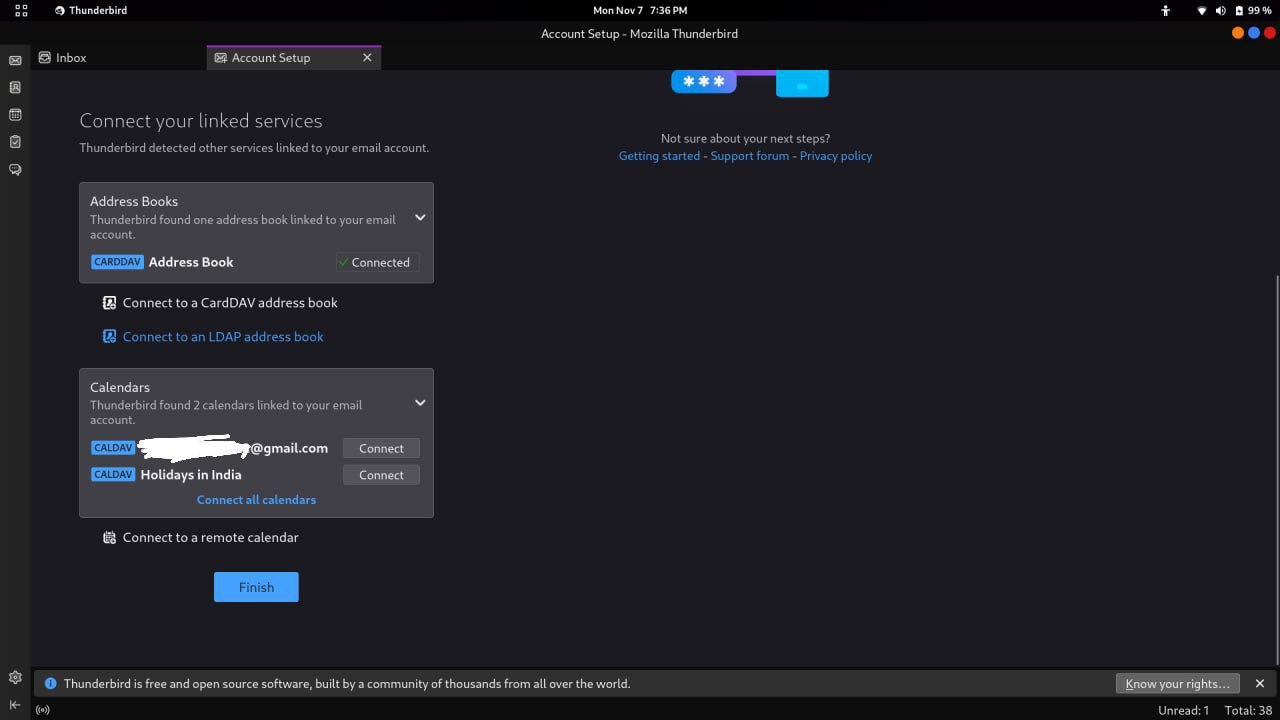1280x720 pixels.
Task: Open the Know your rights notice
Action: (x=1178, y=683)
